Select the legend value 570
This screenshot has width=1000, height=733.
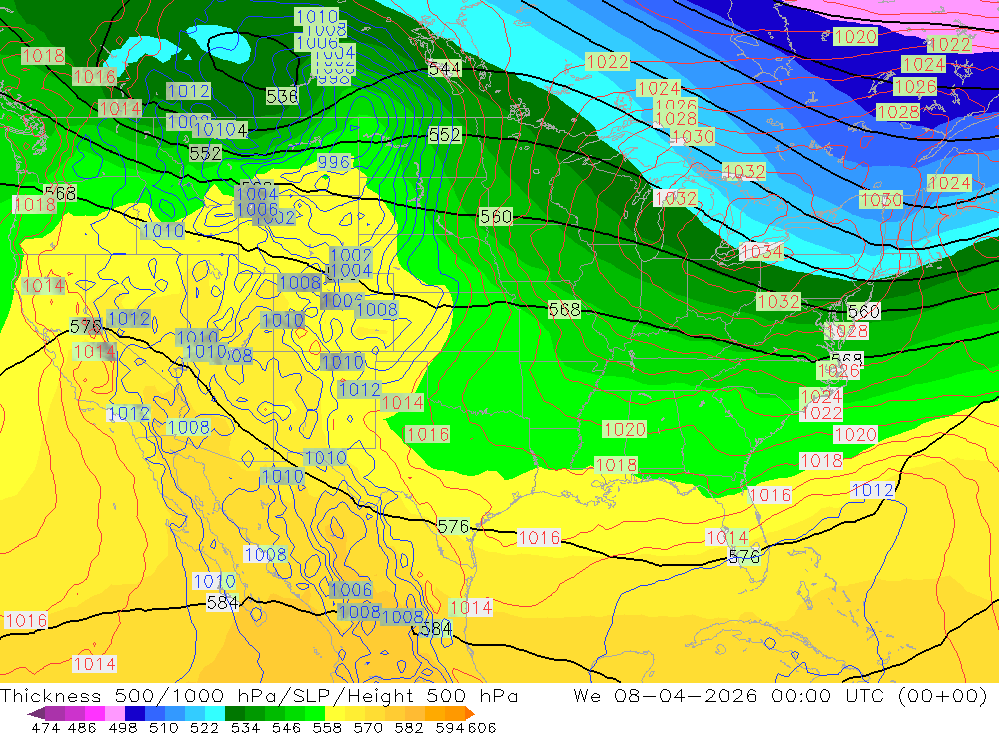[367, 727]
